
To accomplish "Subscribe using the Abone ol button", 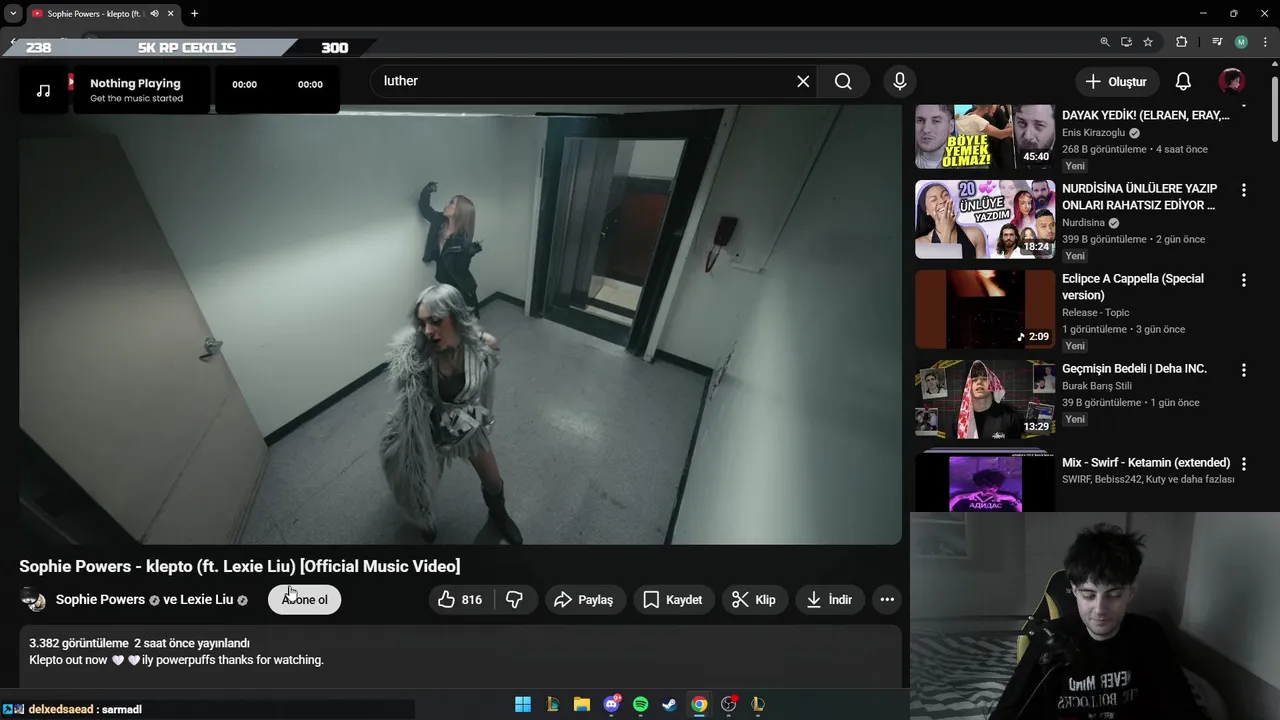I will tap(305, 600).
